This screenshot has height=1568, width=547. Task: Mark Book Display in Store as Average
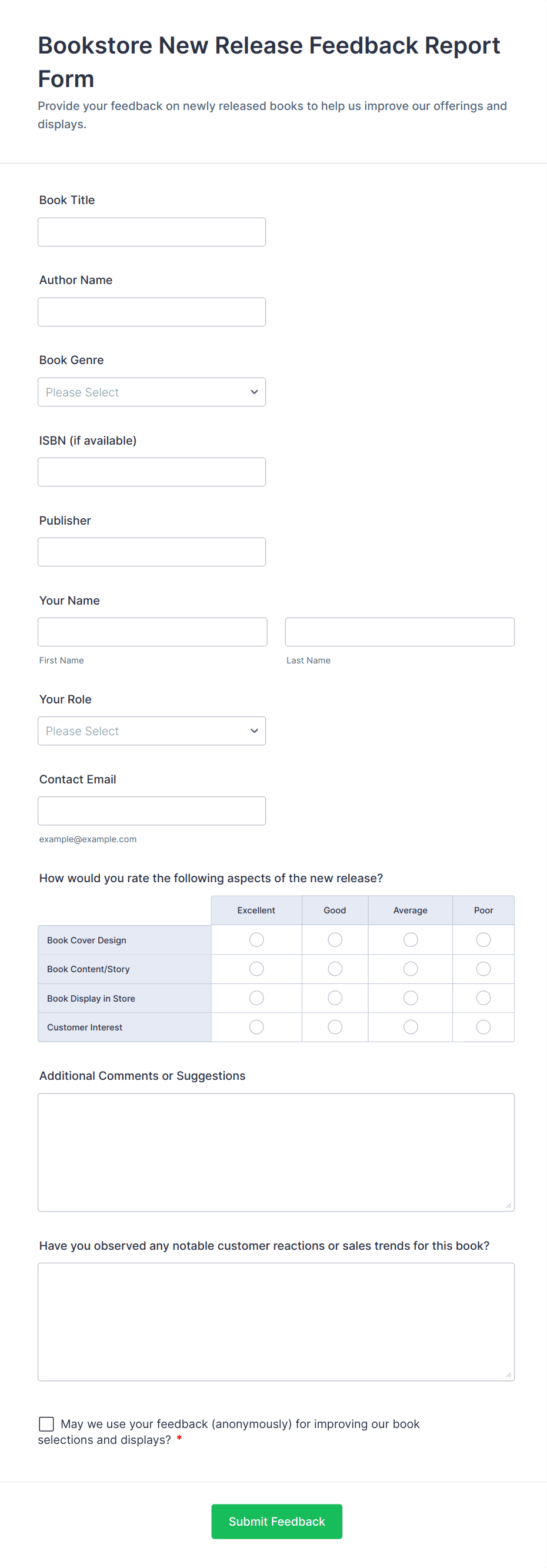click(410, 997)
